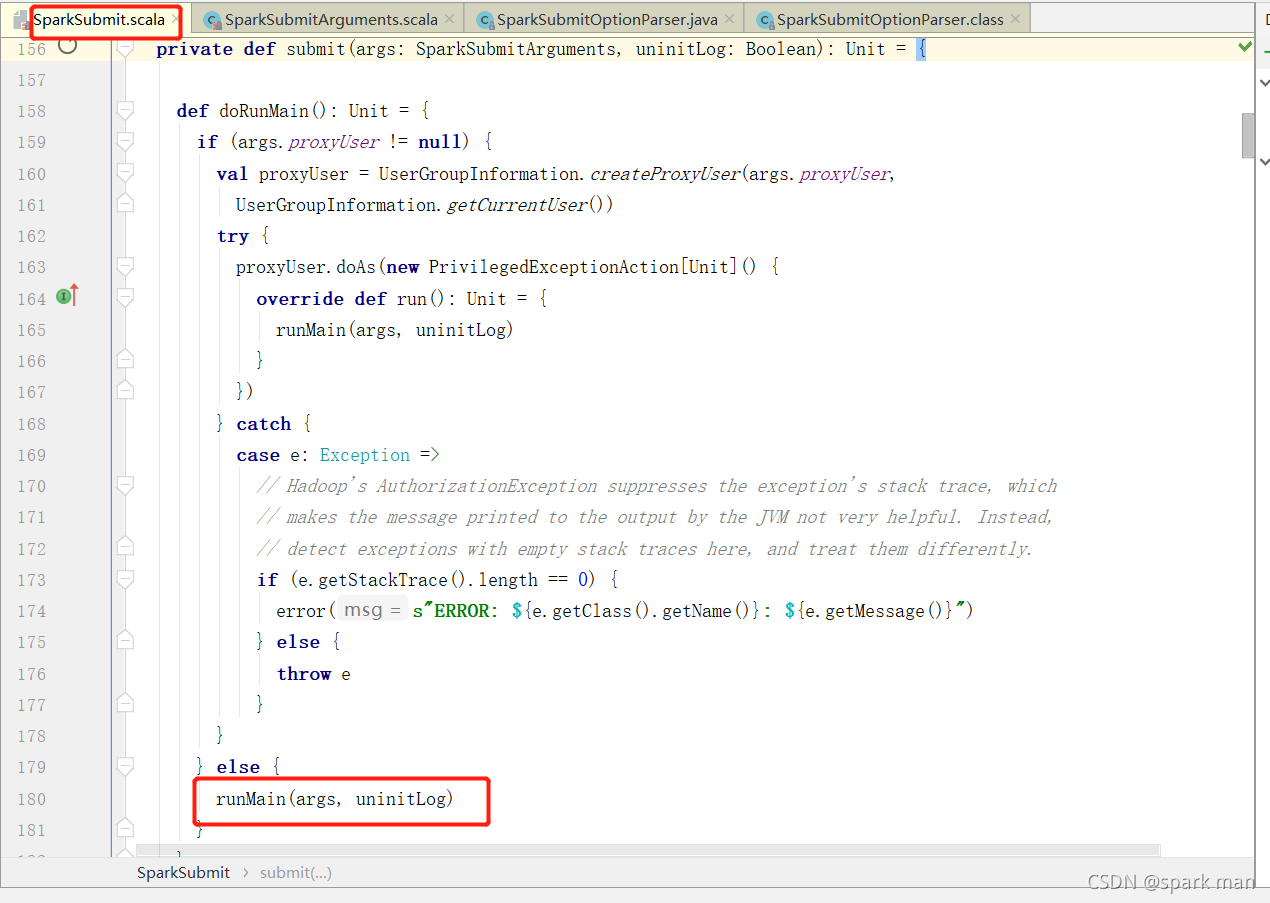Image resolution: width=1270 pixels, height=903 pixels.
Task: Collapse the override def run fold on line 164
Action: (x=125, y=297)
